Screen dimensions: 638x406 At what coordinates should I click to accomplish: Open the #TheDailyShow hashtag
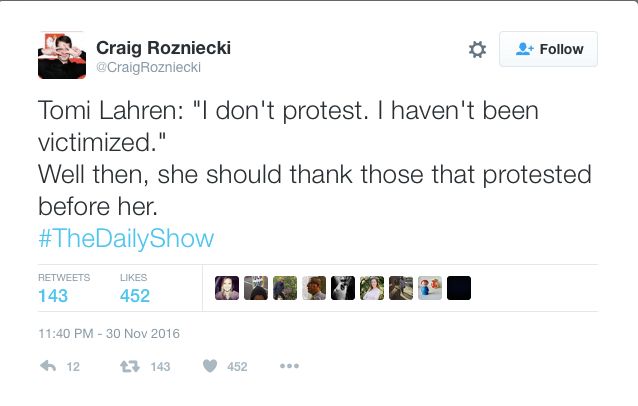click(x=126, y=239)
